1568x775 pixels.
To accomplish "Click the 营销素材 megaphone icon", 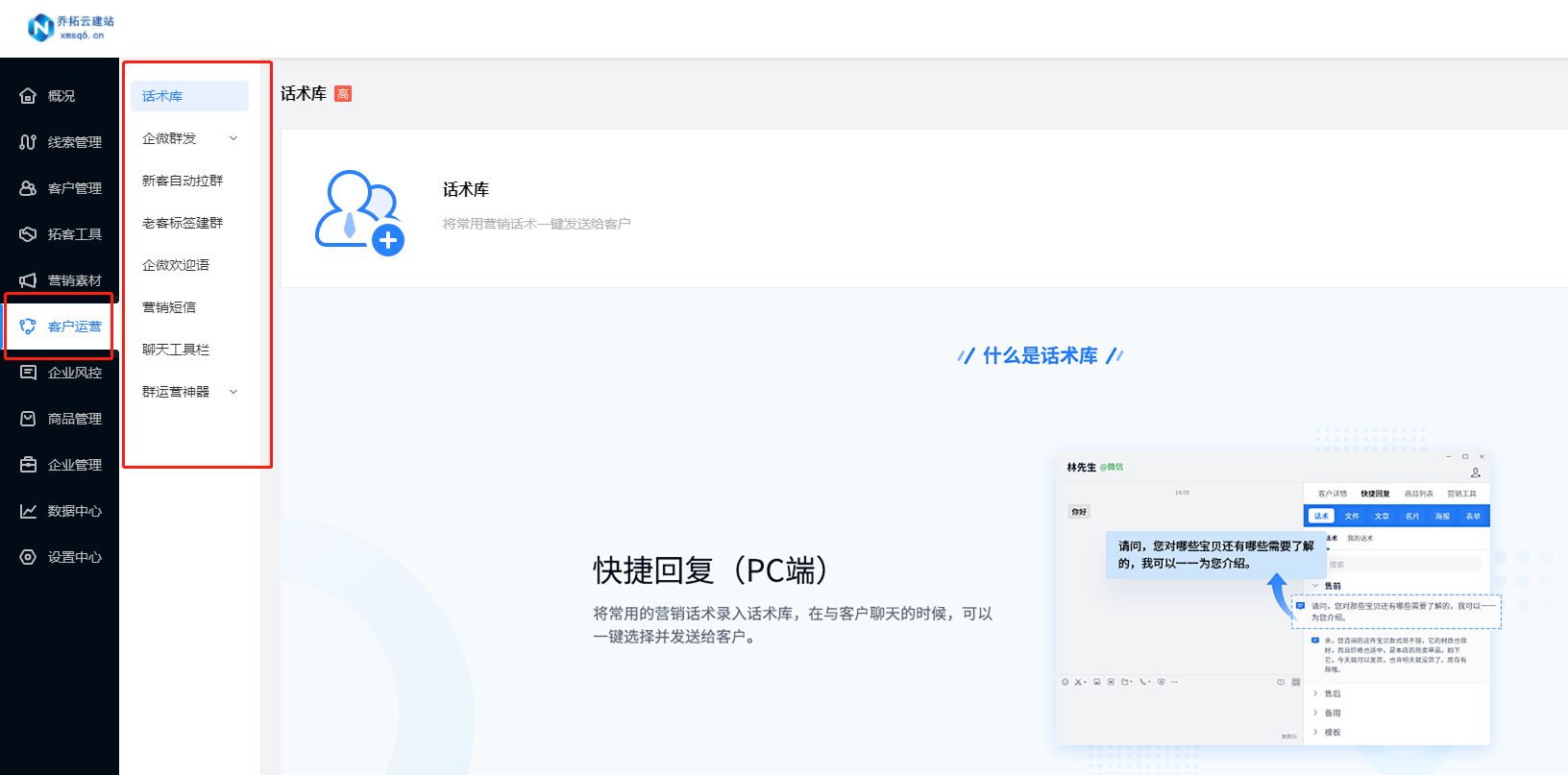I will point(28,280).
